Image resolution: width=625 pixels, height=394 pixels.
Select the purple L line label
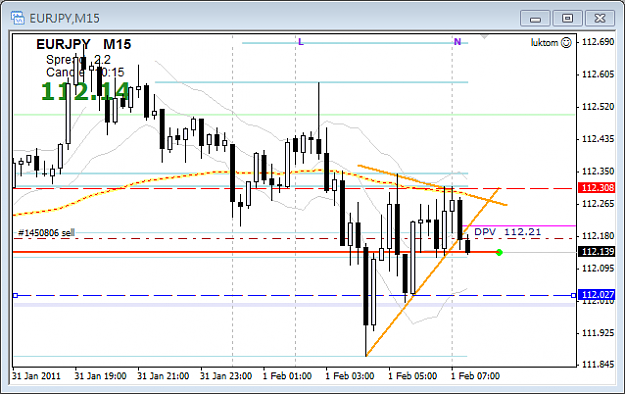[x=301, y=42]
